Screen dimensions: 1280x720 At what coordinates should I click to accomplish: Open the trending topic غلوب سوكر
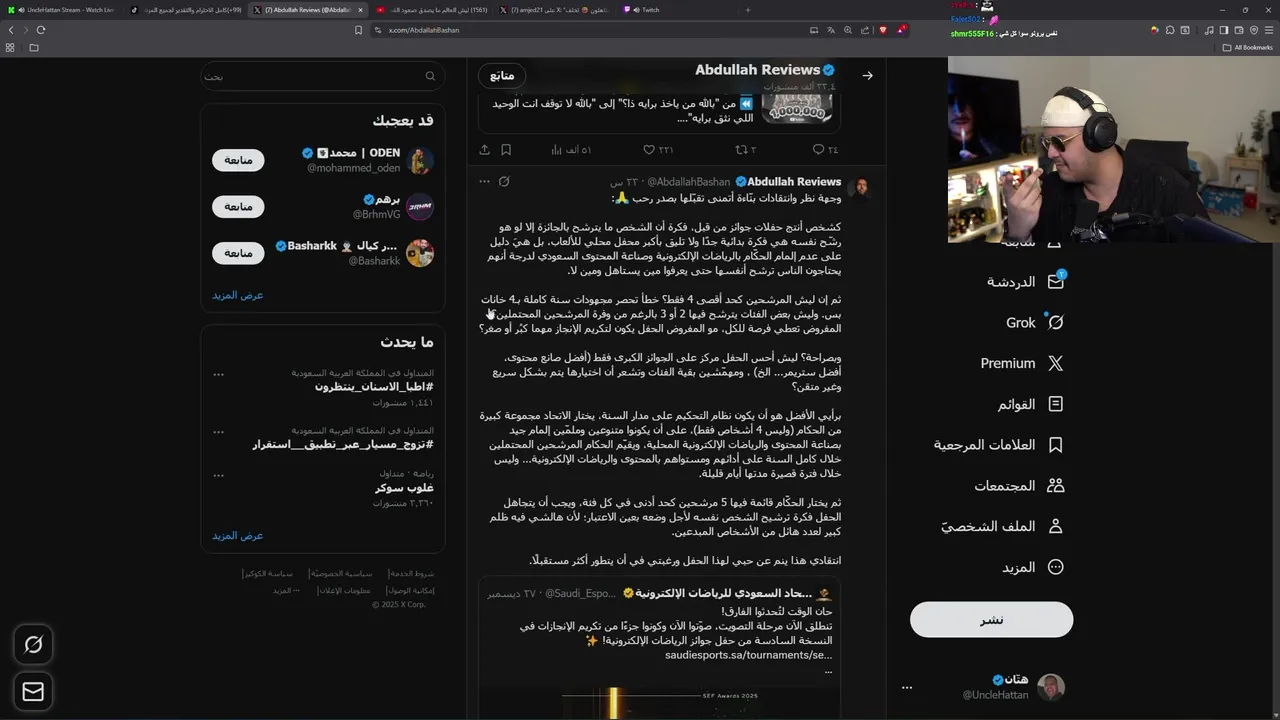pos(404,488)
